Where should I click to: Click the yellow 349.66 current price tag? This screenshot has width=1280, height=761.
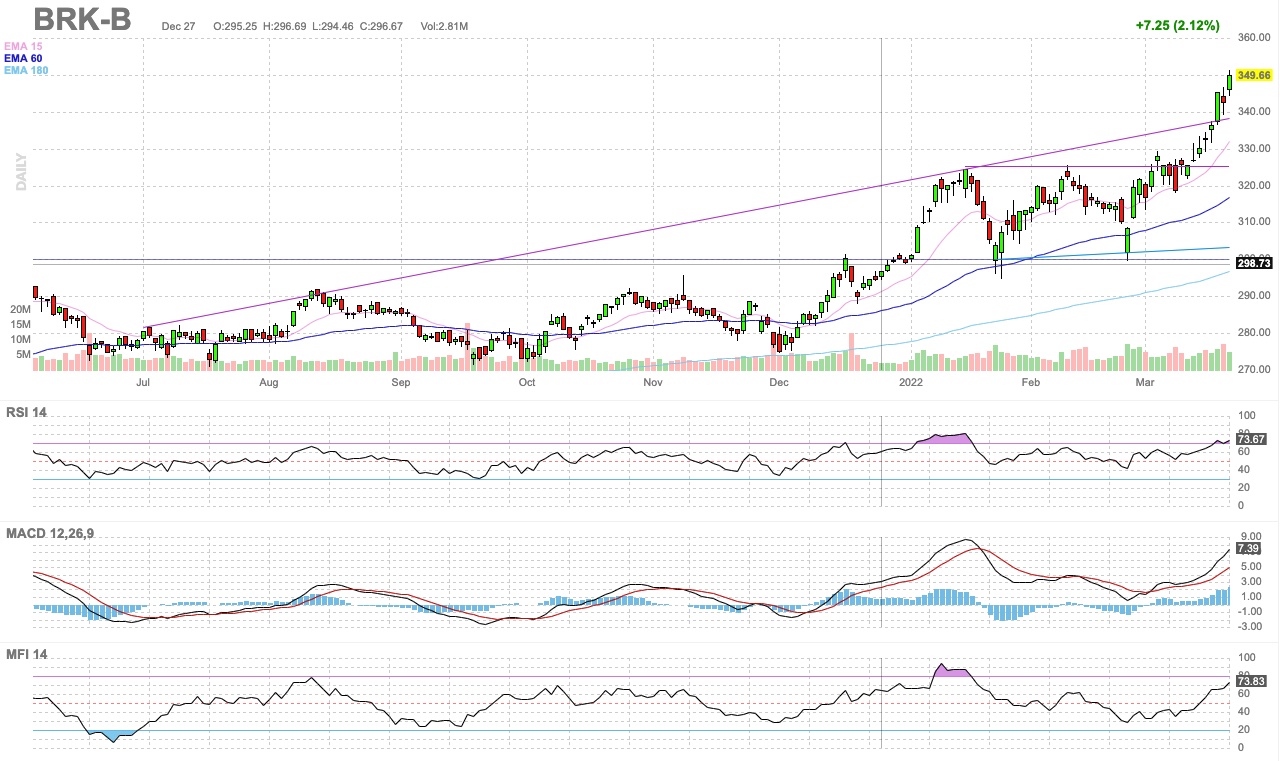1253,75
